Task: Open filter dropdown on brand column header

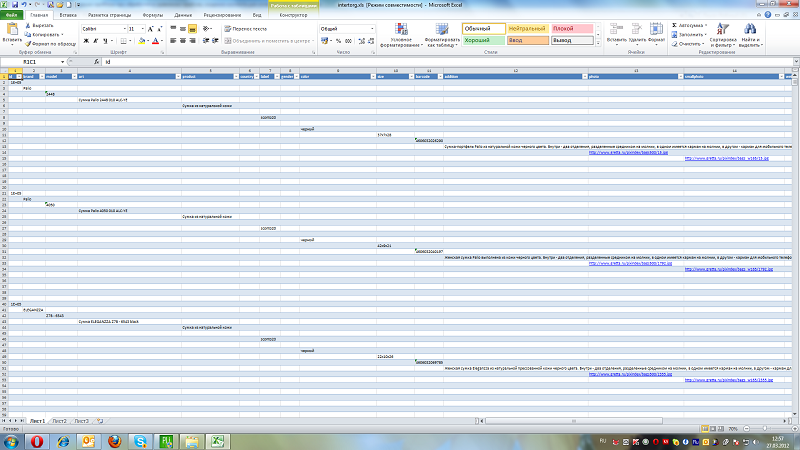Action: click(x=42, y=77)
